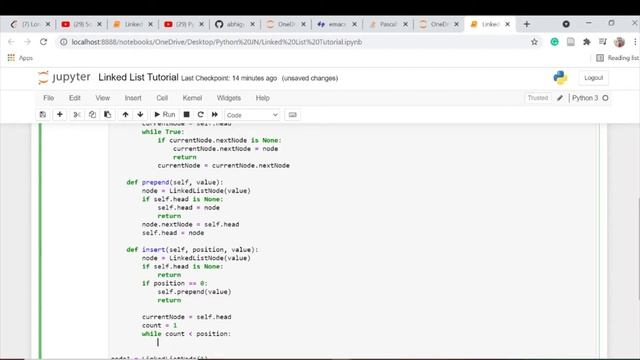Bookmark this page with star icon
Viewport: 640px width, 360px height.
pyautogui.click(x=534, y=42)
